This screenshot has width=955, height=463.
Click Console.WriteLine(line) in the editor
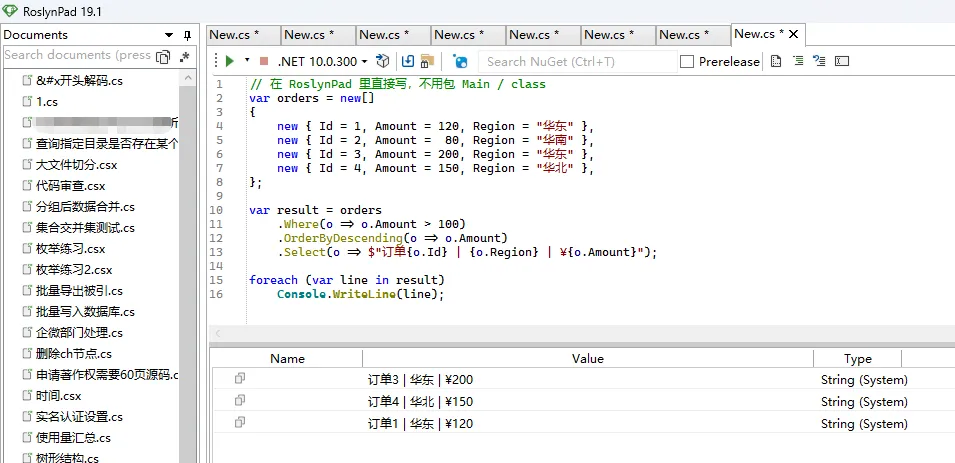tap(361, 294)
